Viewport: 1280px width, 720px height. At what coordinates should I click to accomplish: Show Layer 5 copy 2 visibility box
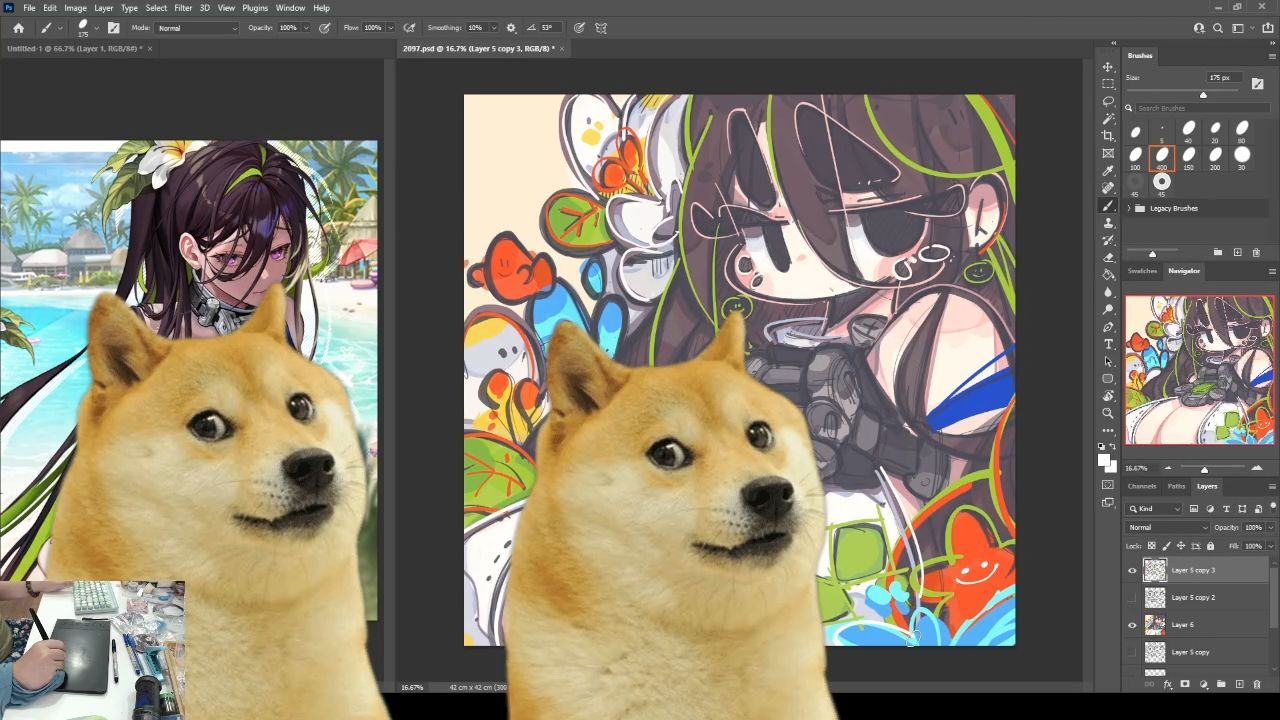click(1132, 597)
